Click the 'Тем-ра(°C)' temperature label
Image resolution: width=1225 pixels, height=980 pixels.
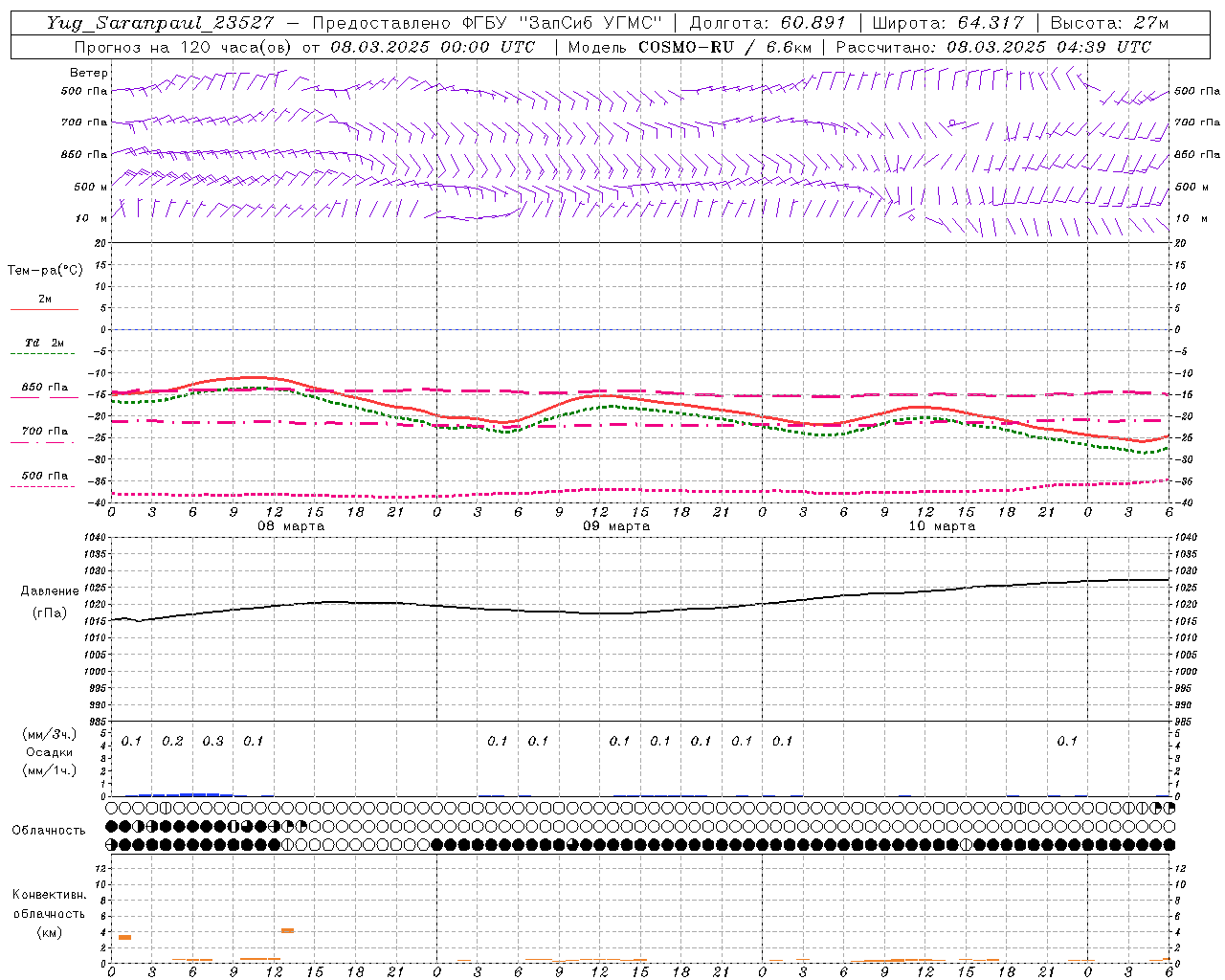point(45,271)
